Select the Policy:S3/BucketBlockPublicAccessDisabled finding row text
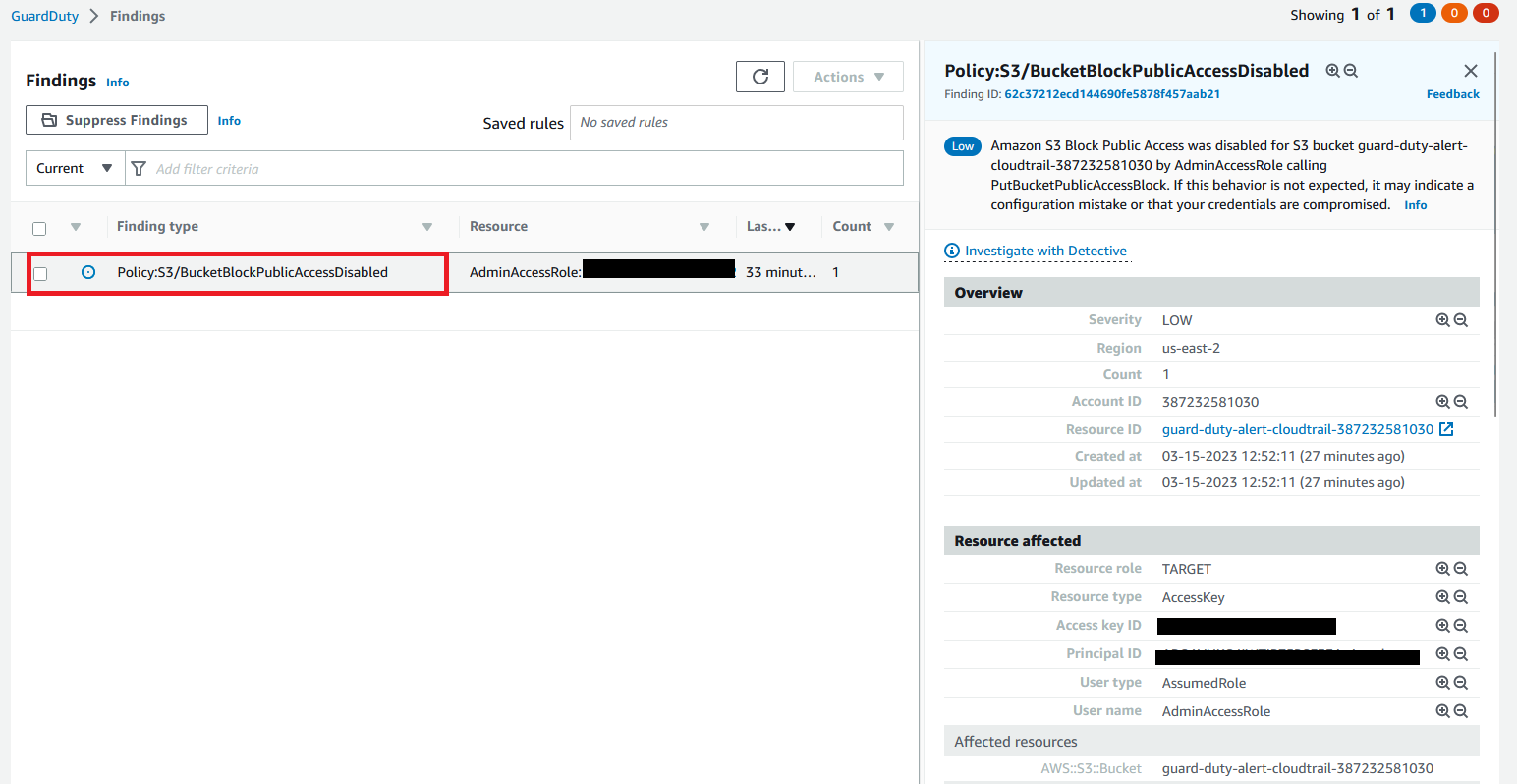1517x784 pixels. [253, 272]
